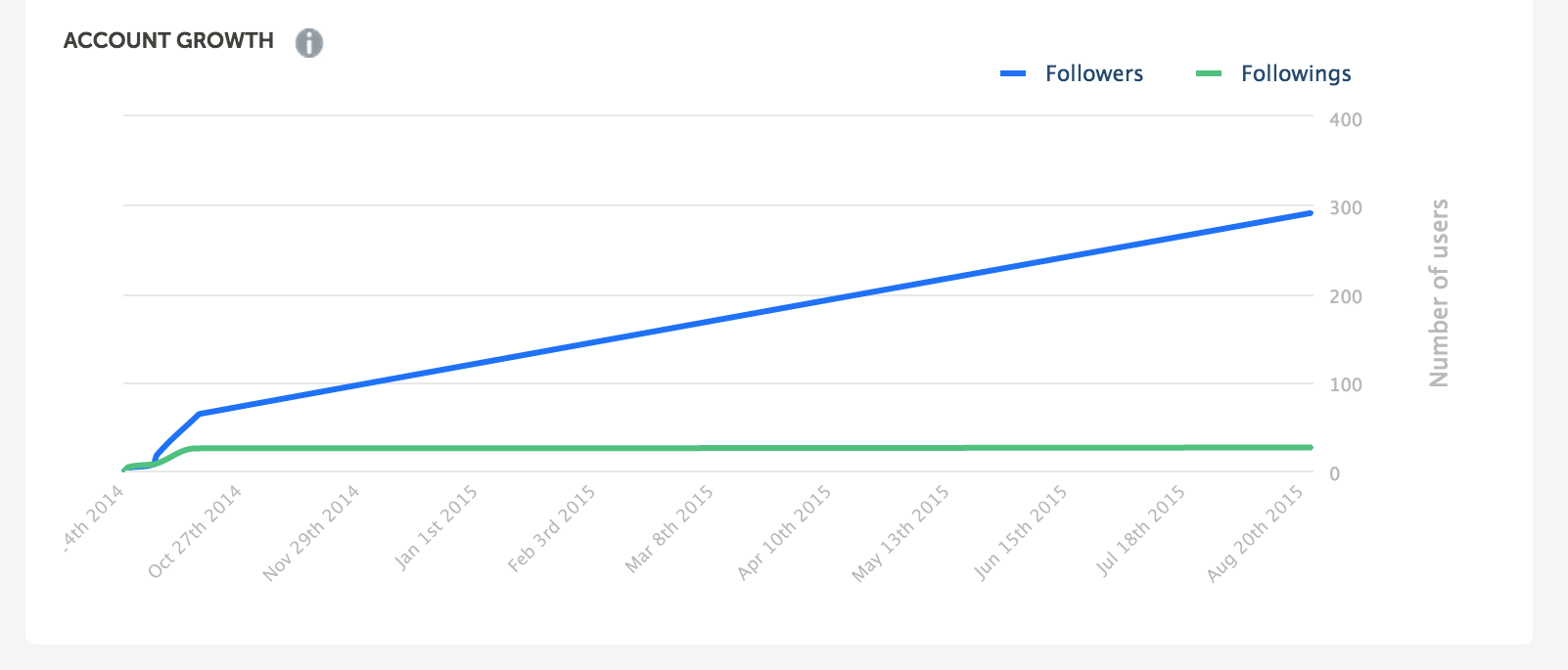Select the Apr 10th 2015 date label
This screenshot has width=1568, height=670.
click(785, 533)
